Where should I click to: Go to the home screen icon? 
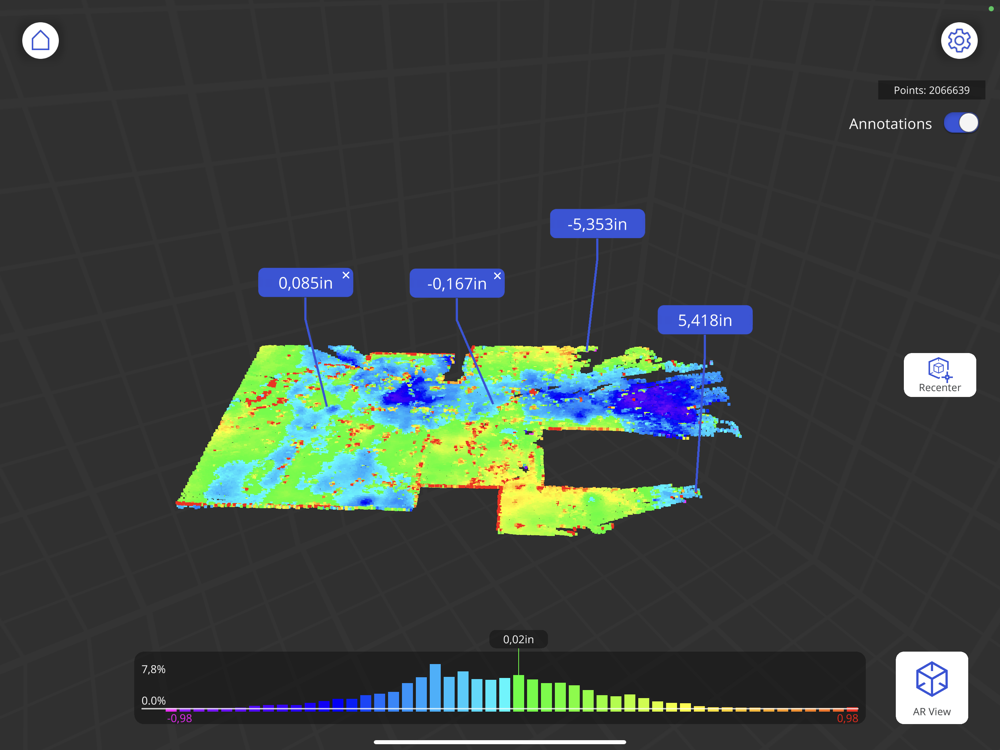pos(41,41)
